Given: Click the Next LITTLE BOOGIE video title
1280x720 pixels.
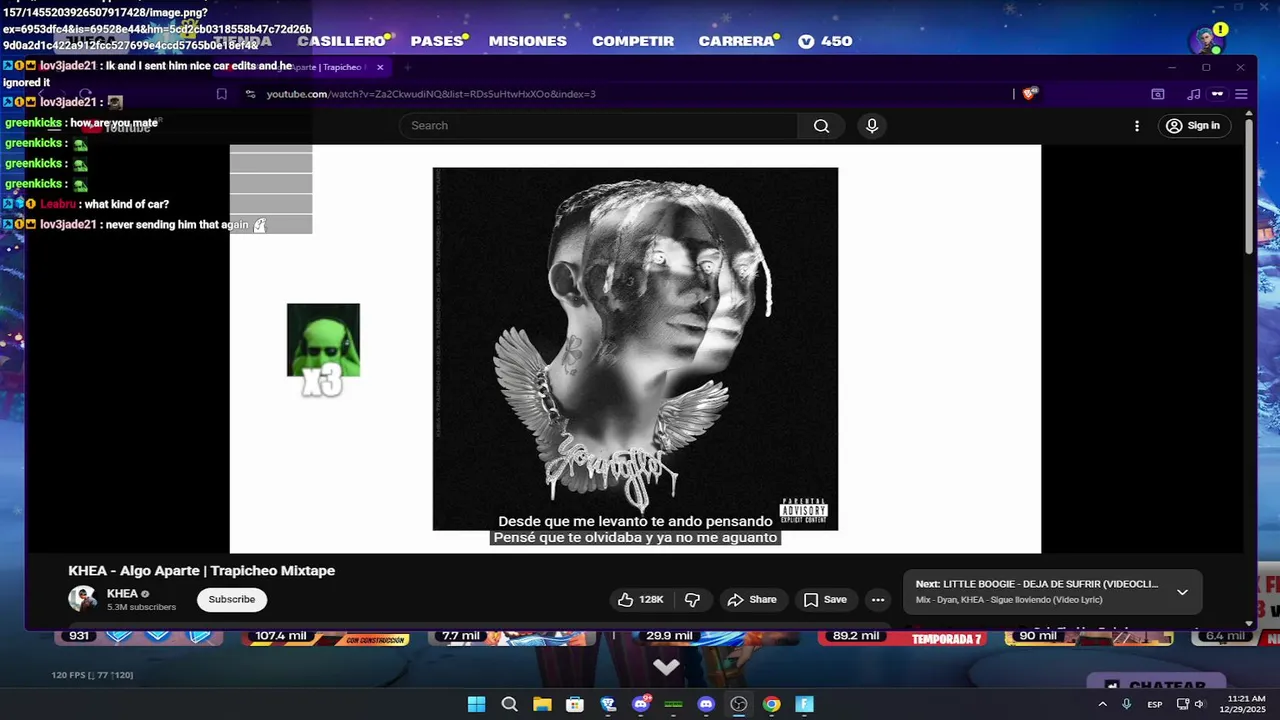Looking at the screenshot, I should [1051, 584].
